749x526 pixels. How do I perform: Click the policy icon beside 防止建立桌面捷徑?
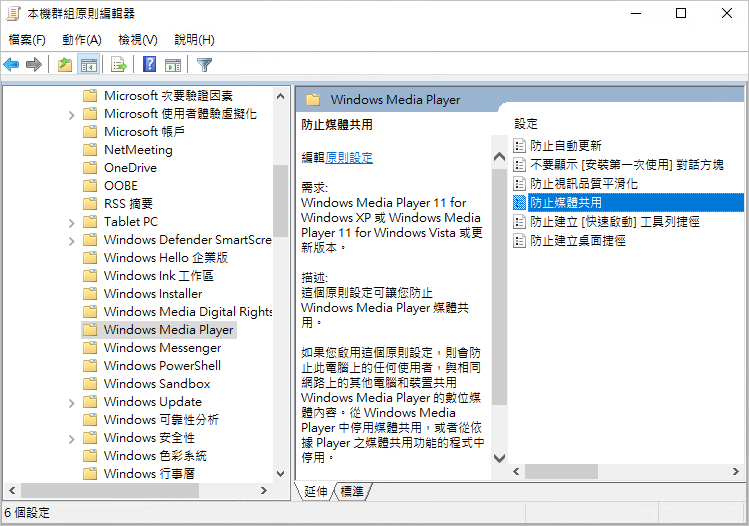(519, 240)
